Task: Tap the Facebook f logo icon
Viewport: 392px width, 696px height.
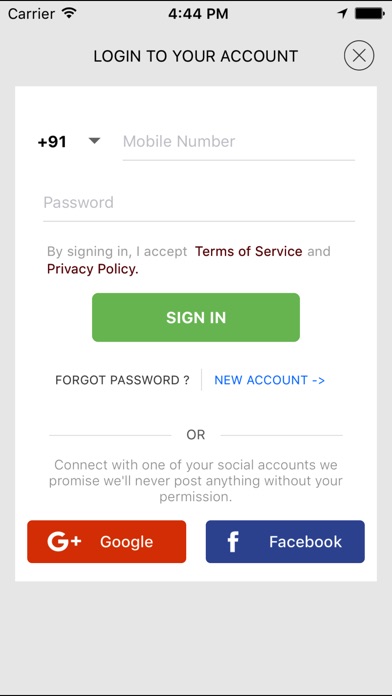Action: point(233,542)
